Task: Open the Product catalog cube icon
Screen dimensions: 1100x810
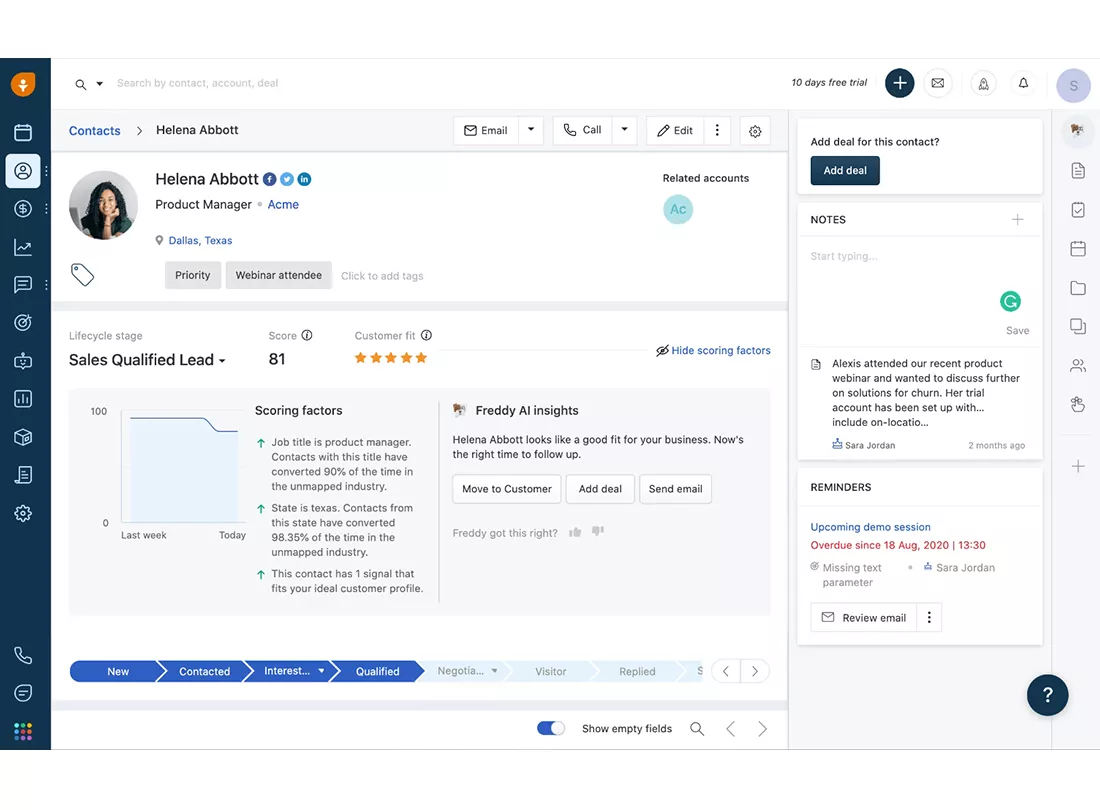Action: [x=24, y=437]
